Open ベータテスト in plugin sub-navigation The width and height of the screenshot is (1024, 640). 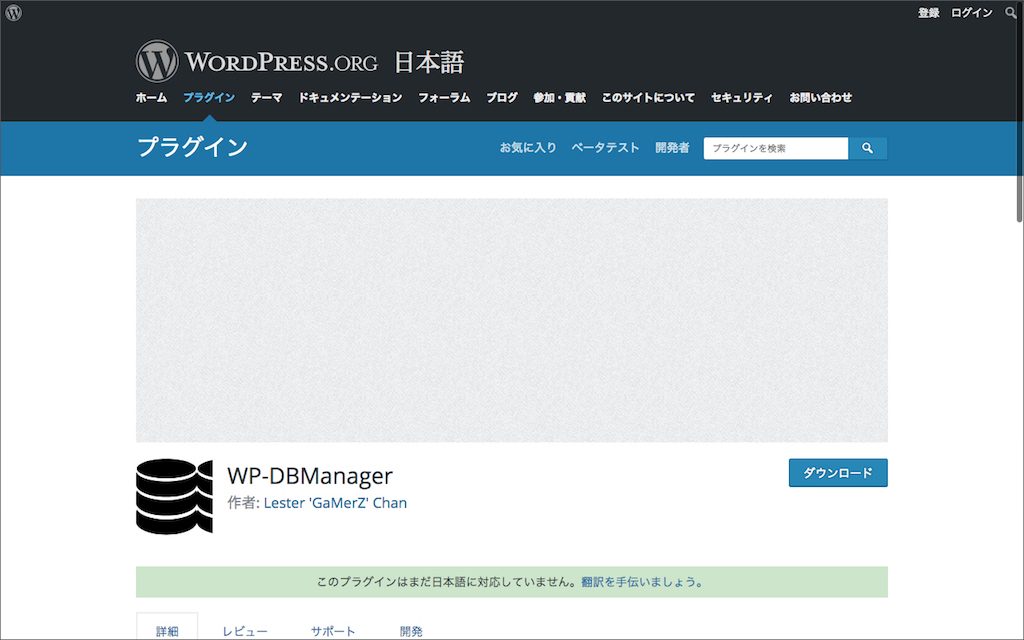(605, 148)
